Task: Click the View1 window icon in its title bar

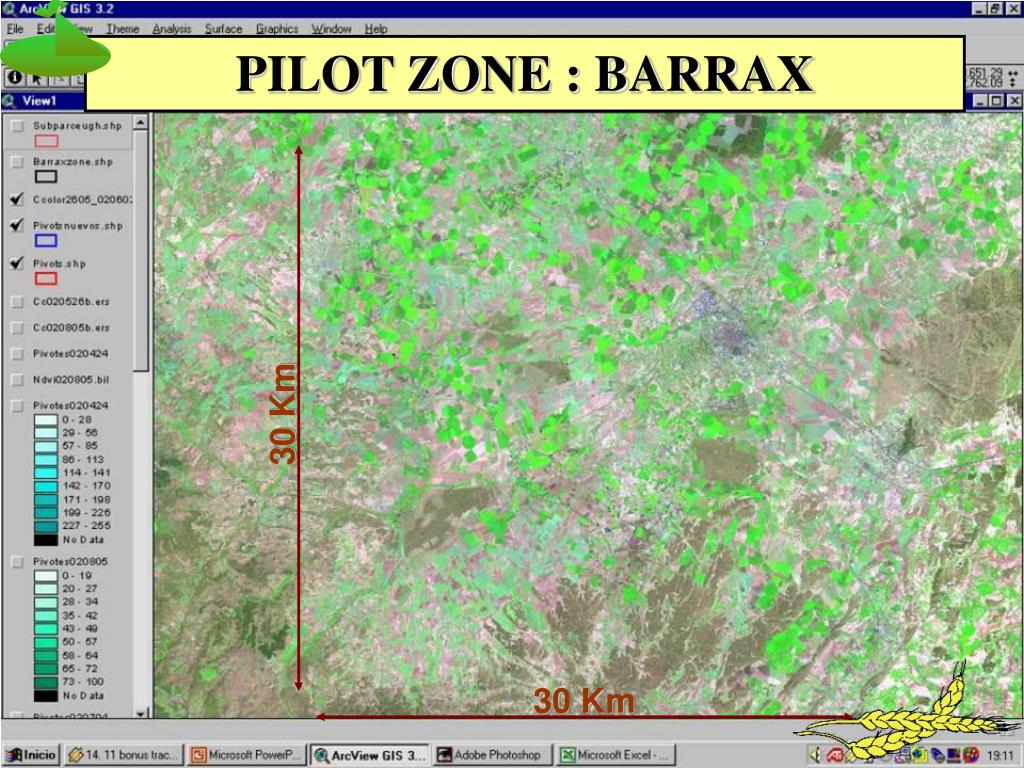Action: tap(9, 101)
